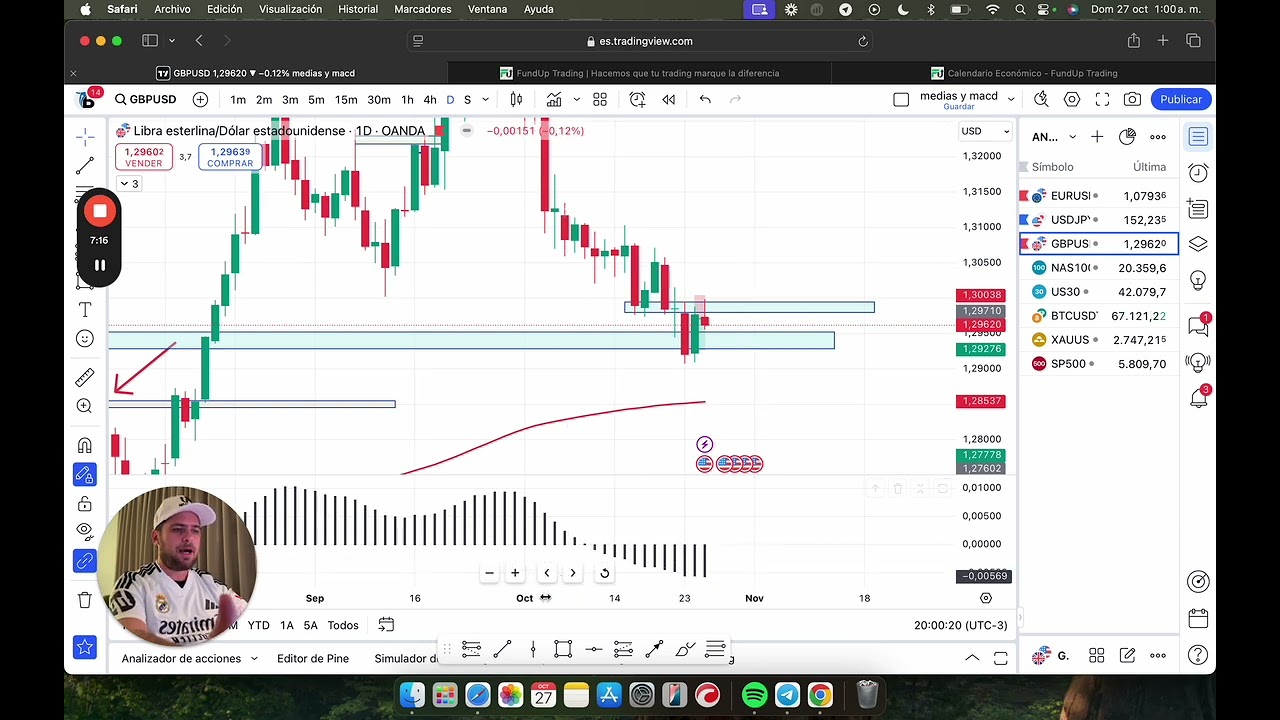Open the USD currency dropdown

tap(984, 131)
